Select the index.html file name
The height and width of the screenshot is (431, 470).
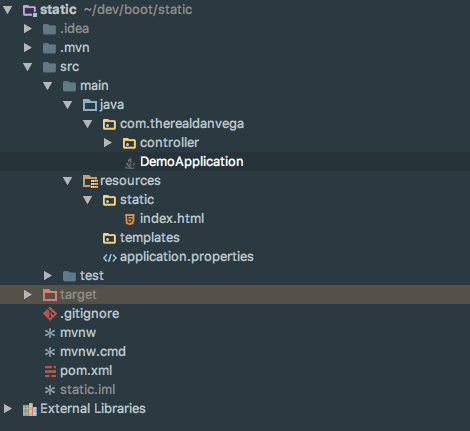coord(172,219)
